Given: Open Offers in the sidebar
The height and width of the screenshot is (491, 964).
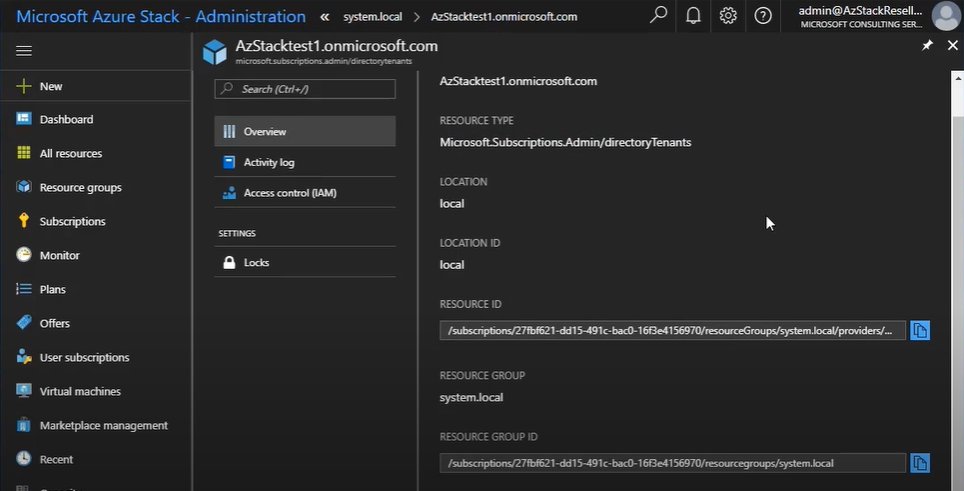Looking at the screenshot, I should [55, 323].
